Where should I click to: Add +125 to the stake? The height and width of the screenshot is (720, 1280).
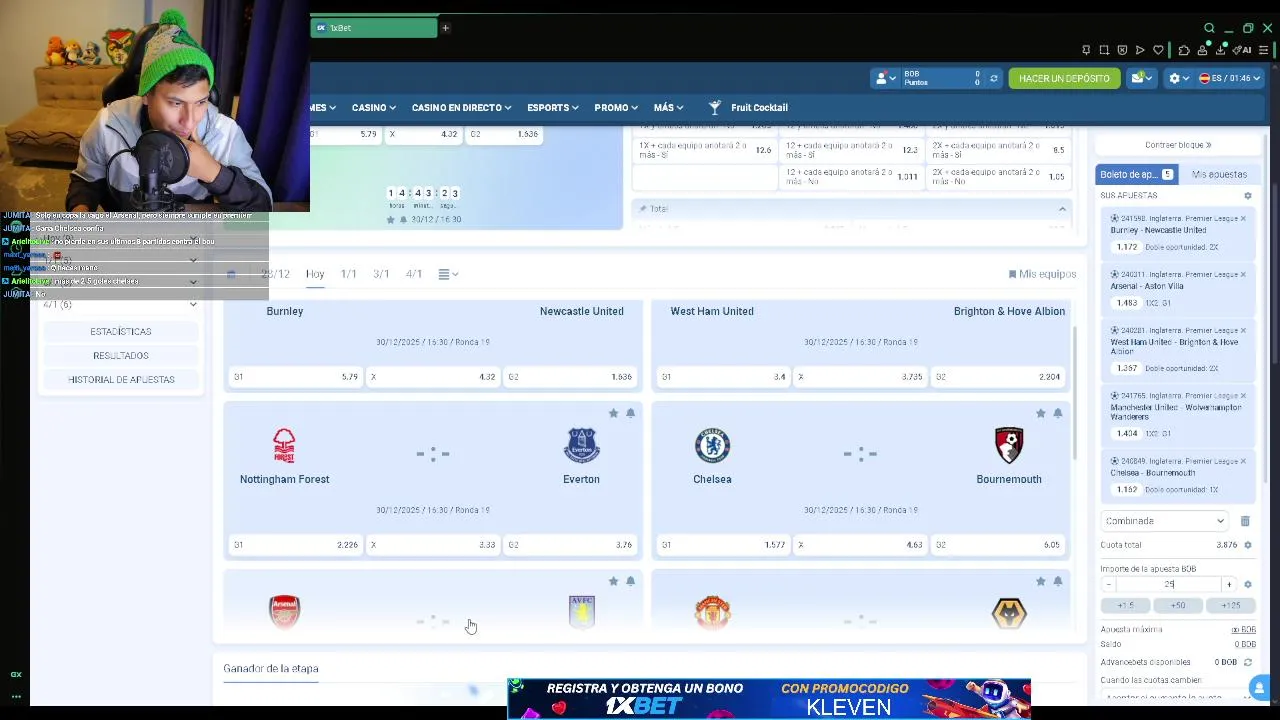point(1230,605)
